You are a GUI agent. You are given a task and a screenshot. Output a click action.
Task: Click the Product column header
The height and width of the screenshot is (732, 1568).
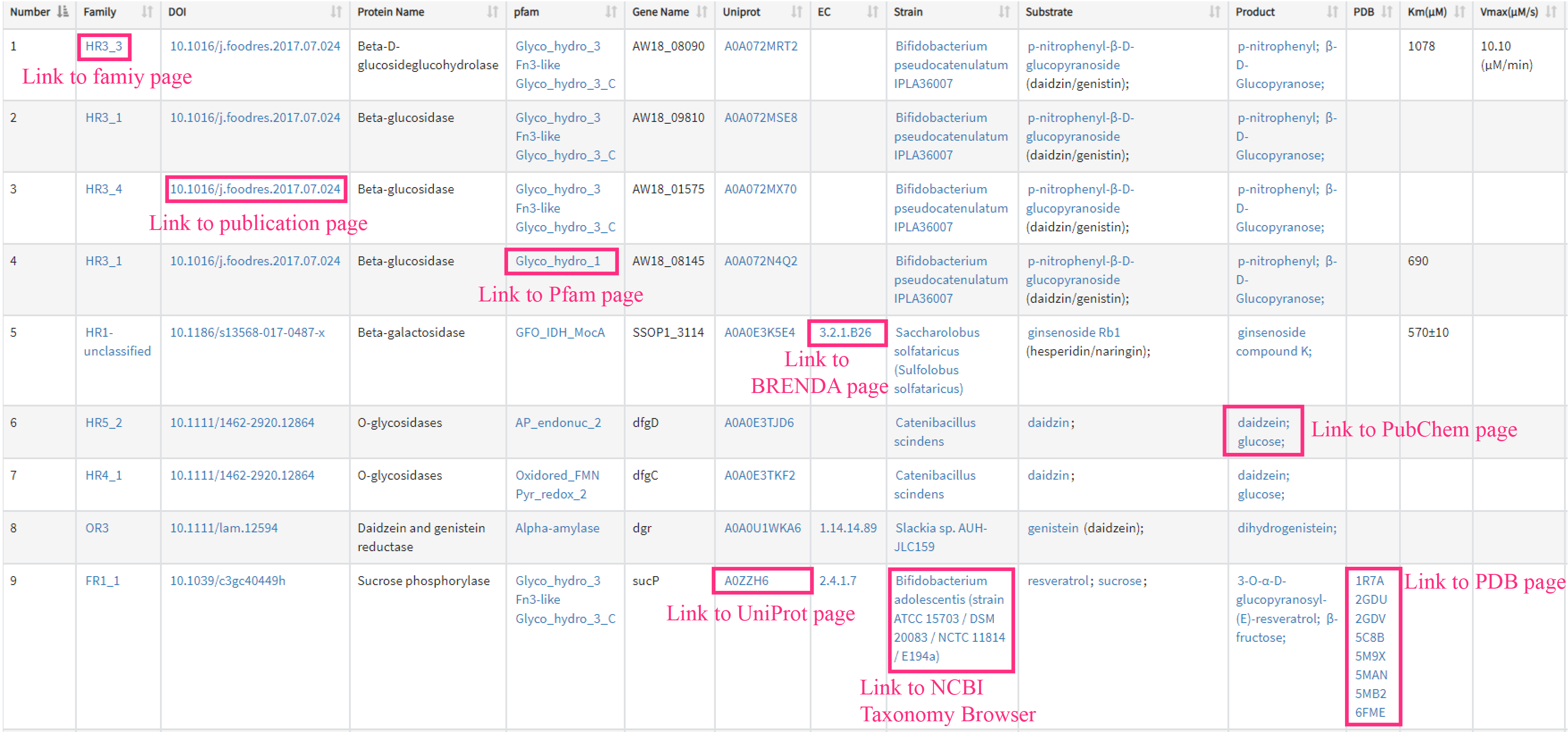coord(1255,12)
